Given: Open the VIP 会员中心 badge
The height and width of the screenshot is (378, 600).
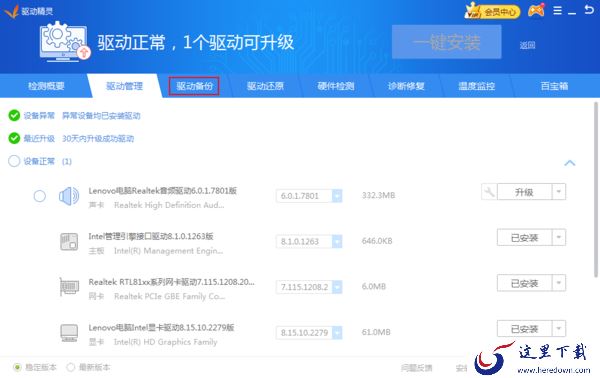Looking at the screenshot, I should click(x=492, y=11).
